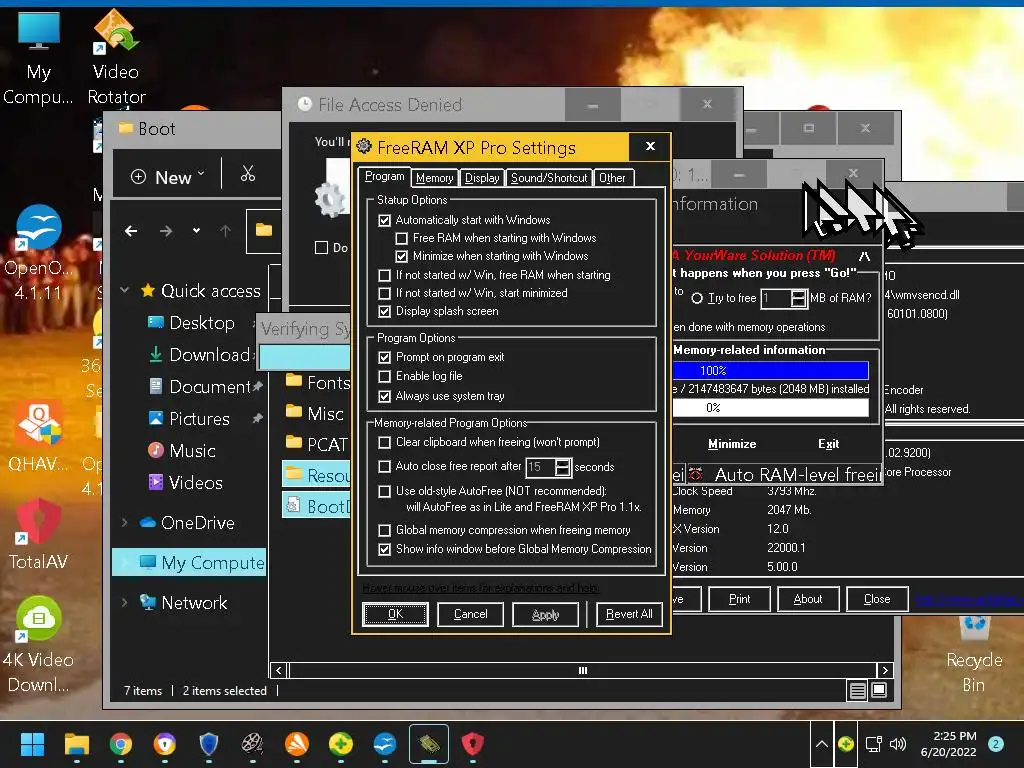The height and width of the screenshot is (768, 1024).
Task: Open My Computer desktop icon
Action: point(38,57)
